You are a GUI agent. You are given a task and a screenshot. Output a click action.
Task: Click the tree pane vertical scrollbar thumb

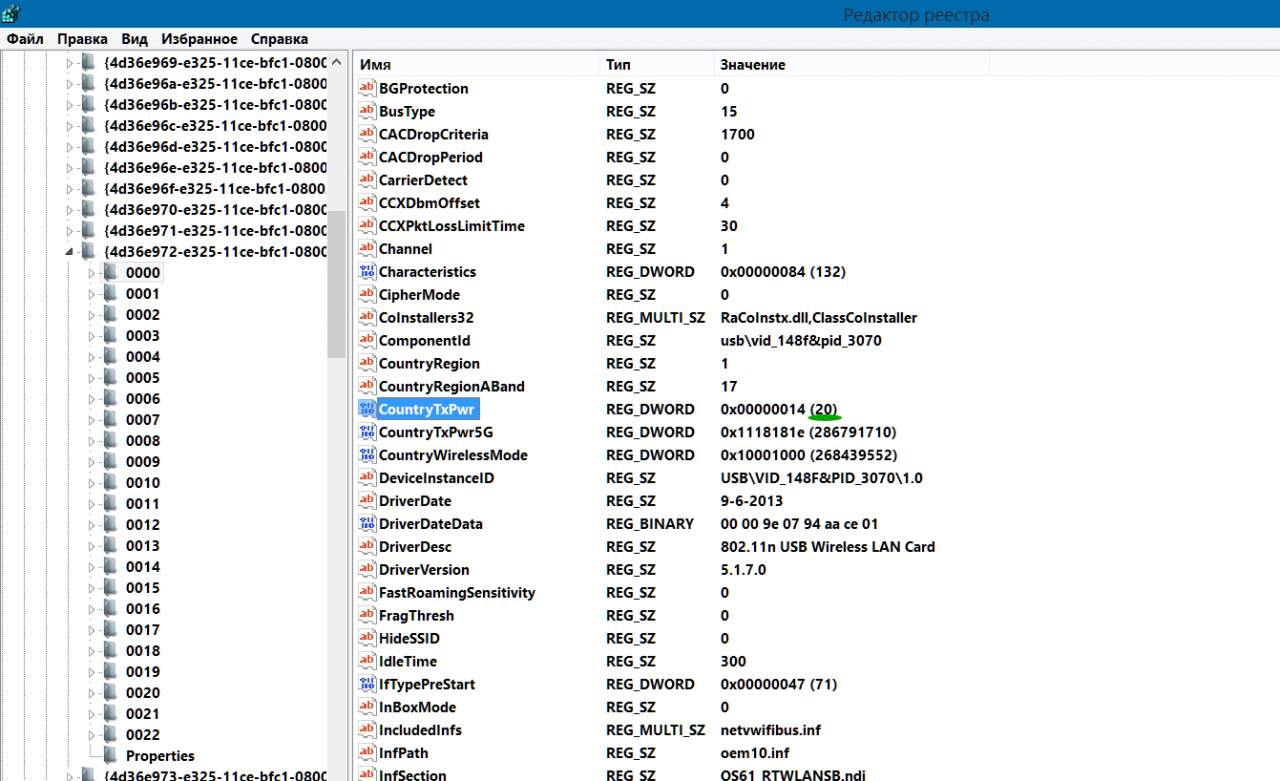tap(336, 284)
